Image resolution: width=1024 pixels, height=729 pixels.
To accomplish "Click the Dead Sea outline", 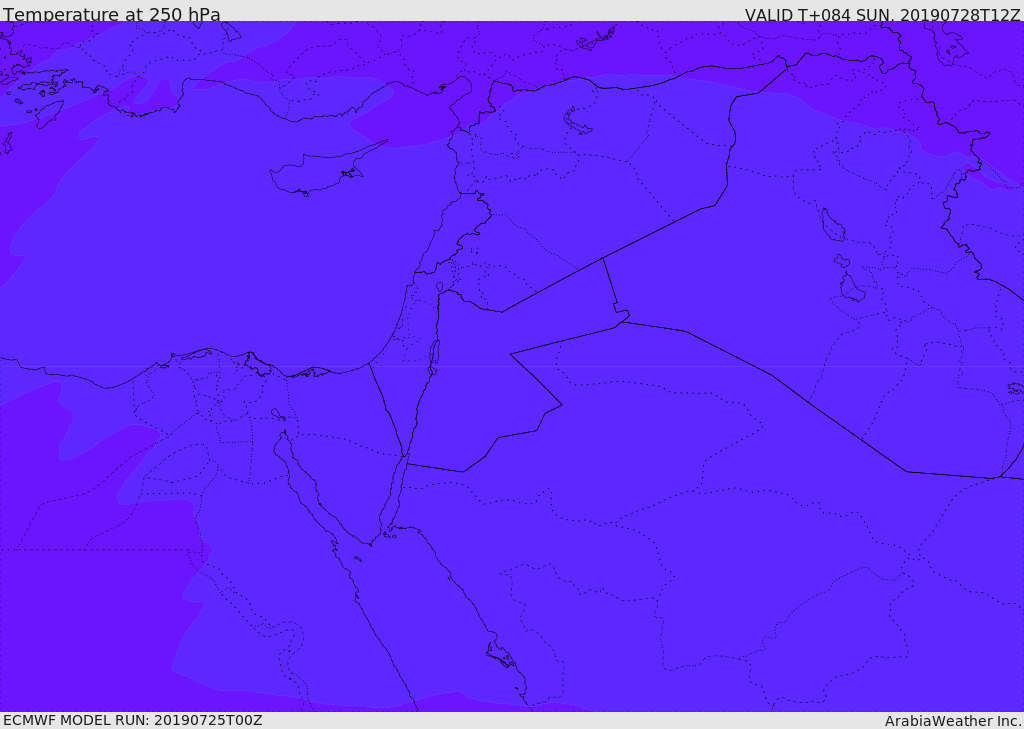I will pos(434,354).
